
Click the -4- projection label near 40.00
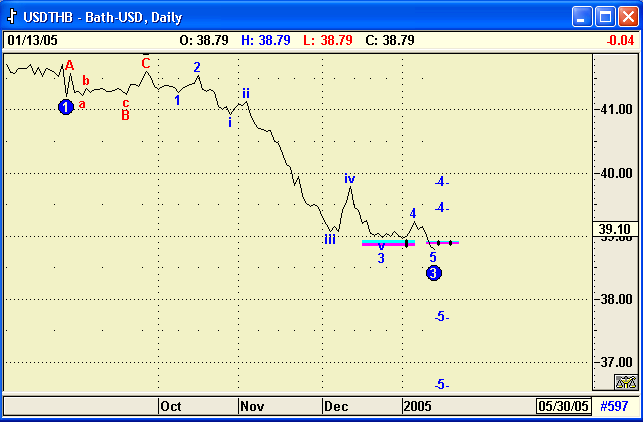tap(442, 181)
